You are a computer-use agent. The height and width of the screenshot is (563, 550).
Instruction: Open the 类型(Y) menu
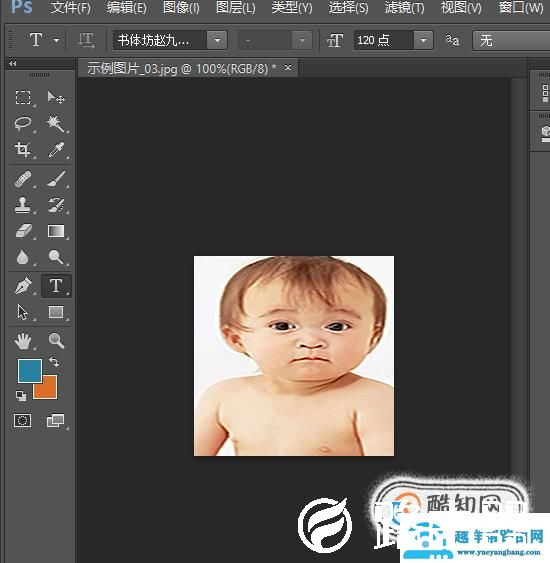point(292,8)
